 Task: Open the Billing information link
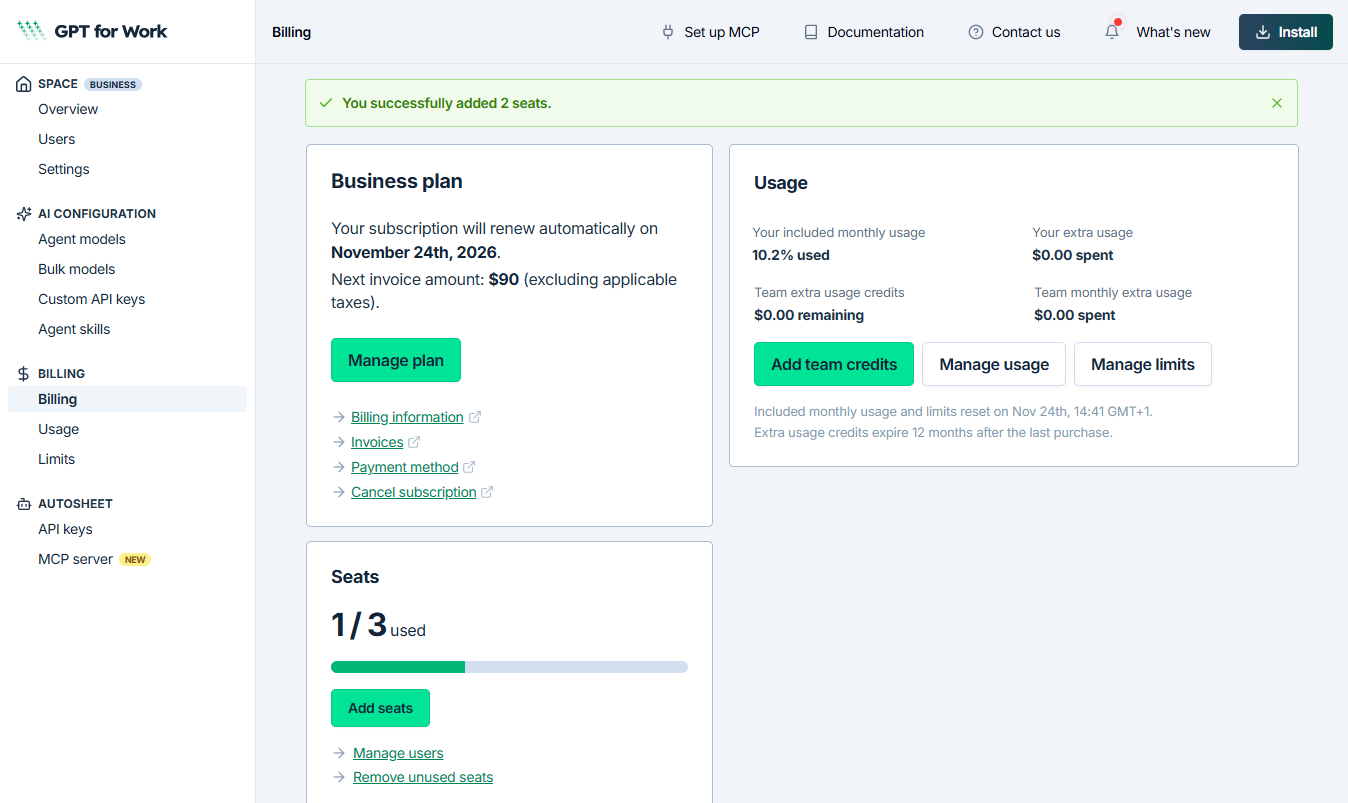tap(407, 417)
